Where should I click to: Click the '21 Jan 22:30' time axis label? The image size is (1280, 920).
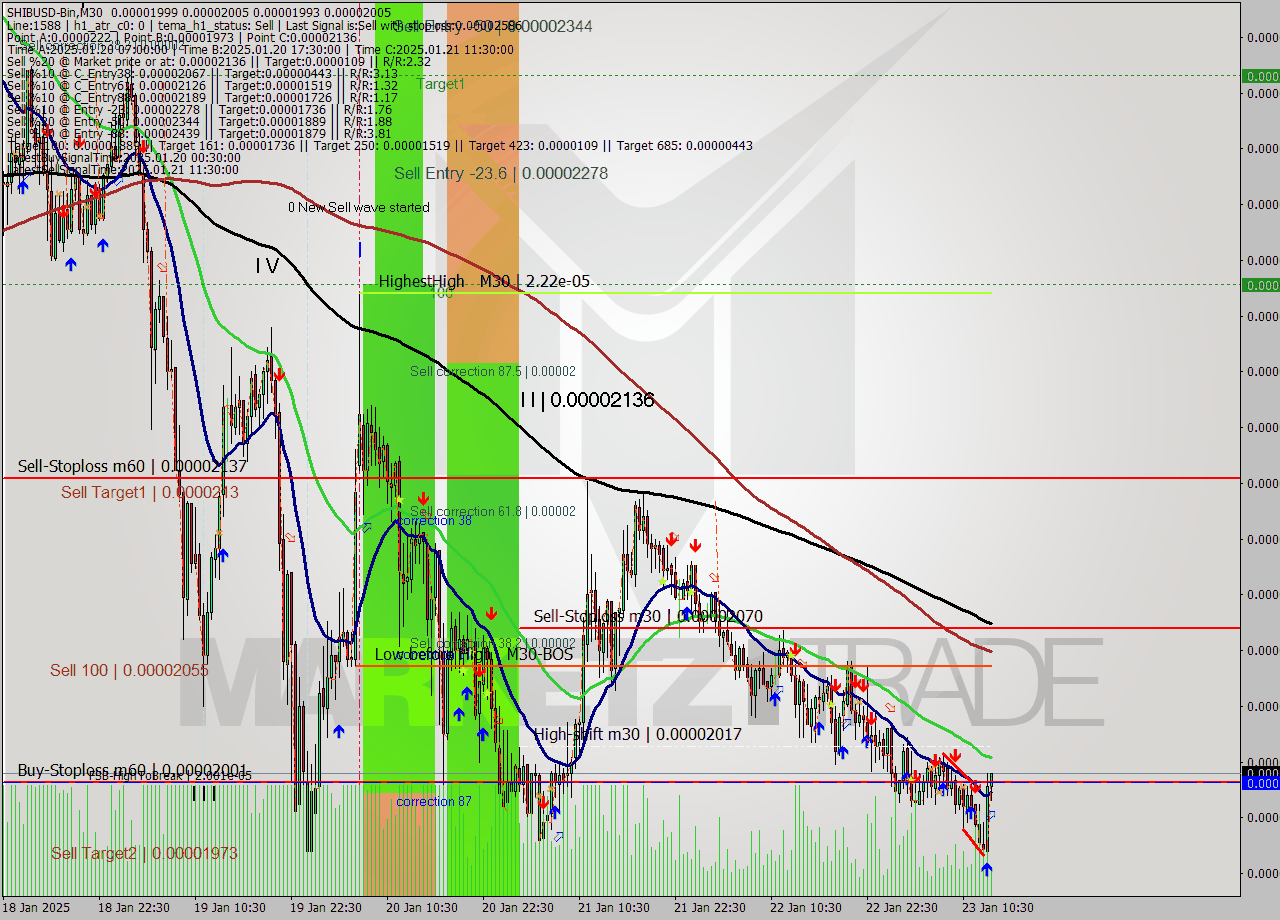(709, 908)
